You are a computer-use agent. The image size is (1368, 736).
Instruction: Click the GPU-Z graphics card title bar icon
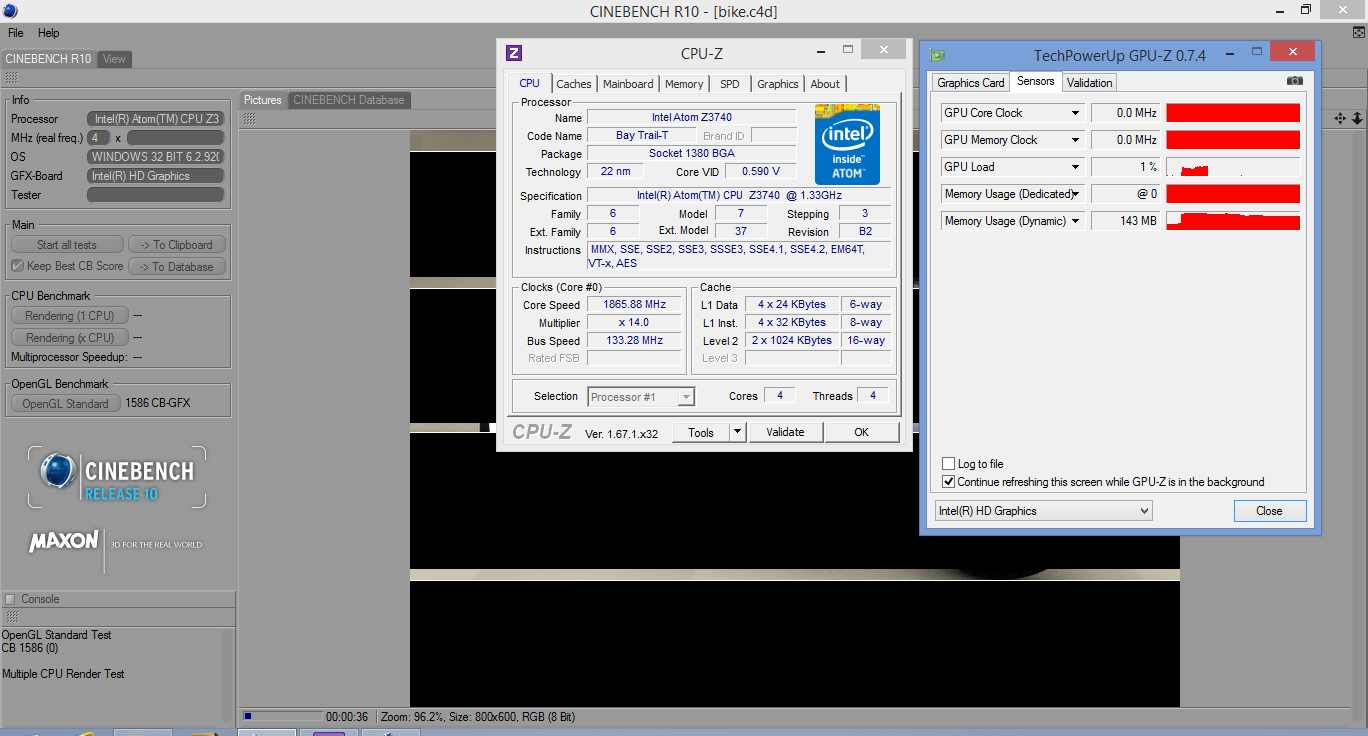pos(938,56)
